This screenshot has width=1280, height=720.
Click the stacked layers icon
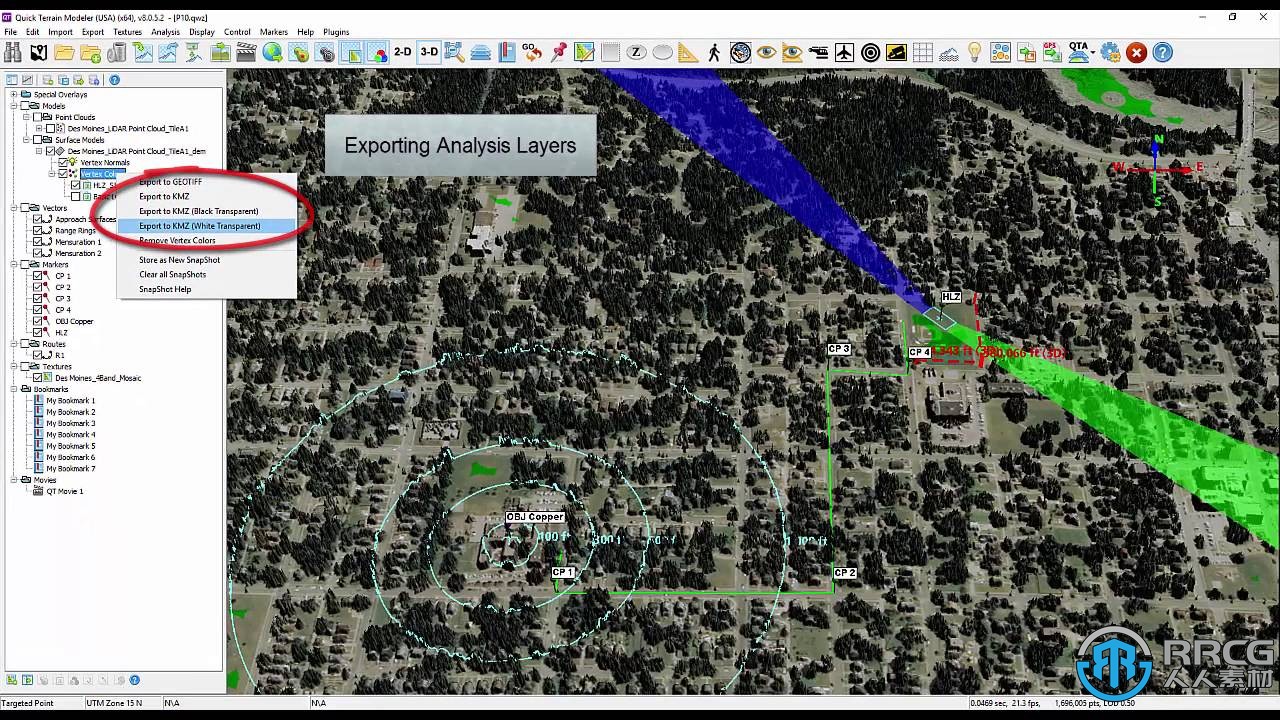click(x=481, y=52)
